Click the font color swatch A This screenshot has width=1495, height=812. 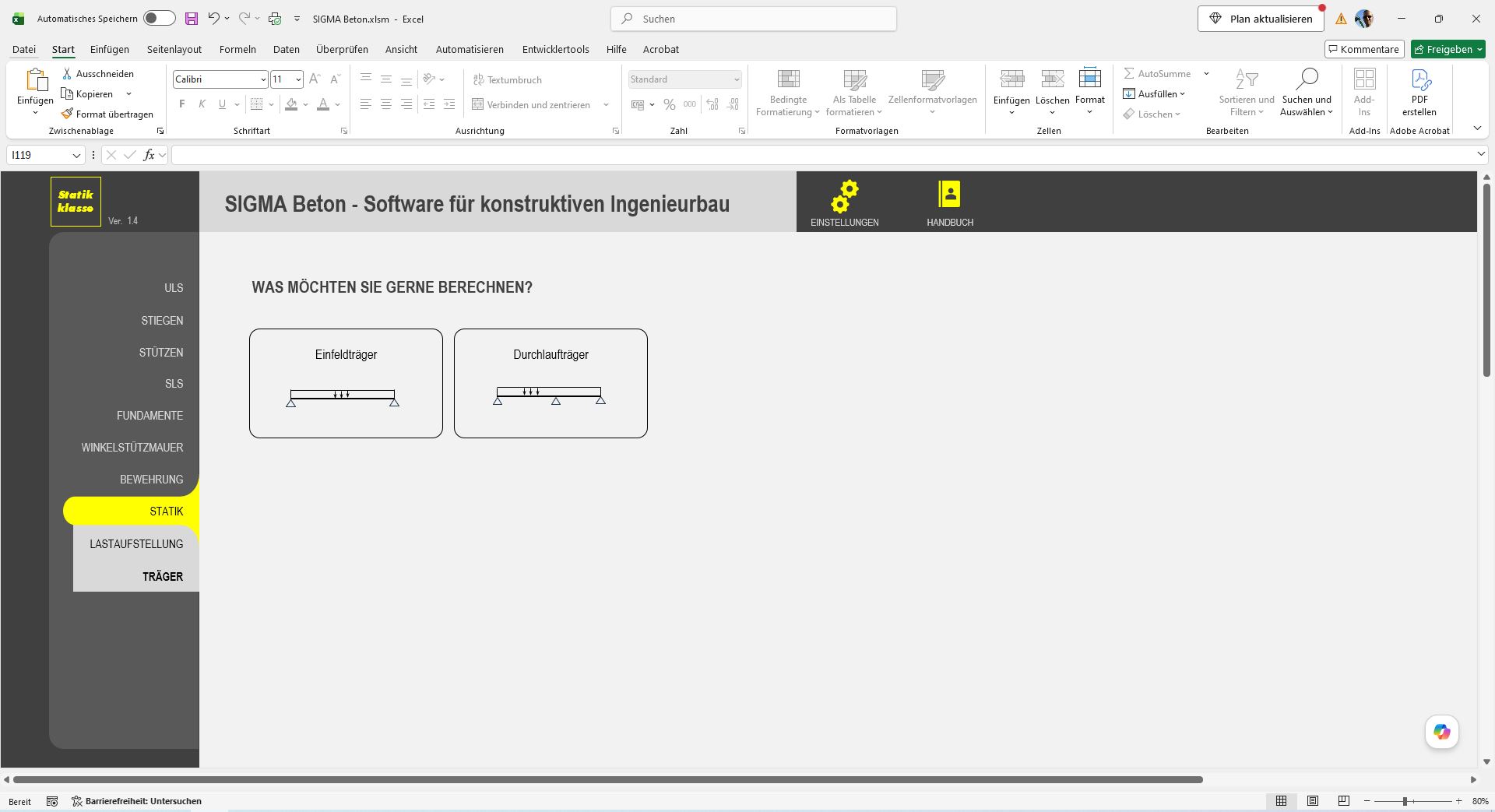pos(323,104)
